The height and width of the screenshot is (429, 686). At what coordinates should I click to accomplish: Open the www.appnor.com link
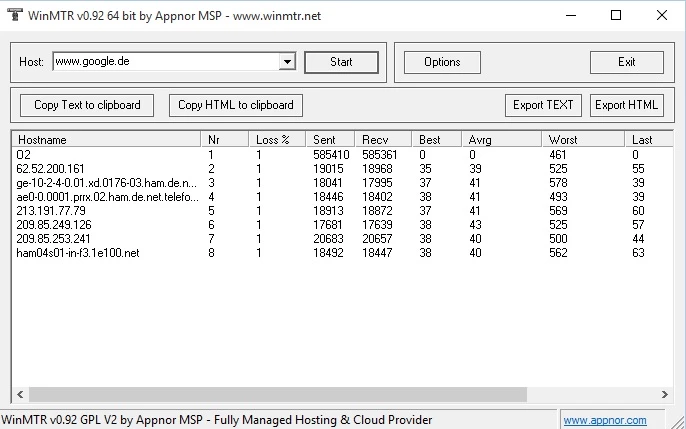coord(605,420)
